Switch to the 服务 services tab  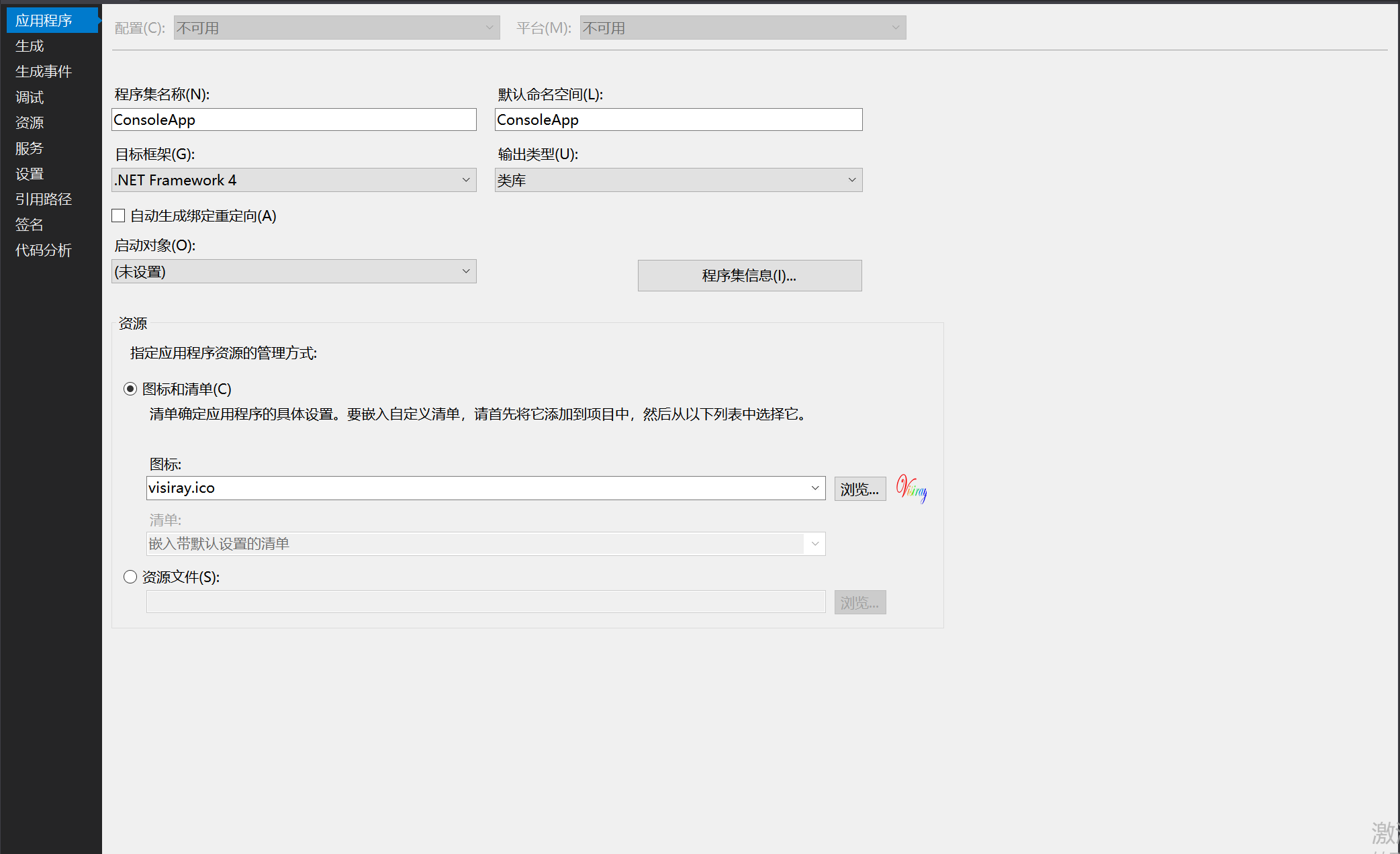coord(30,148)
